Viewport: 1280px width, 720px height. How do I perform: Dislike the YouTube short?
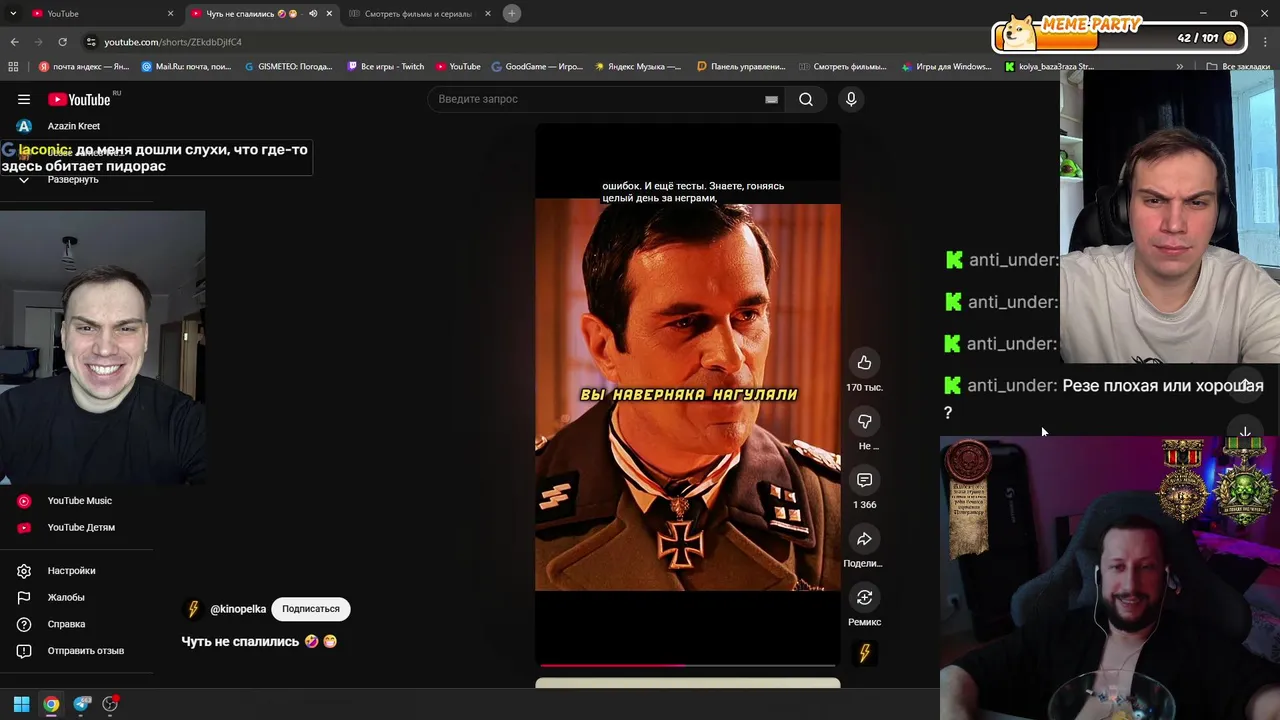click(864, 421)
